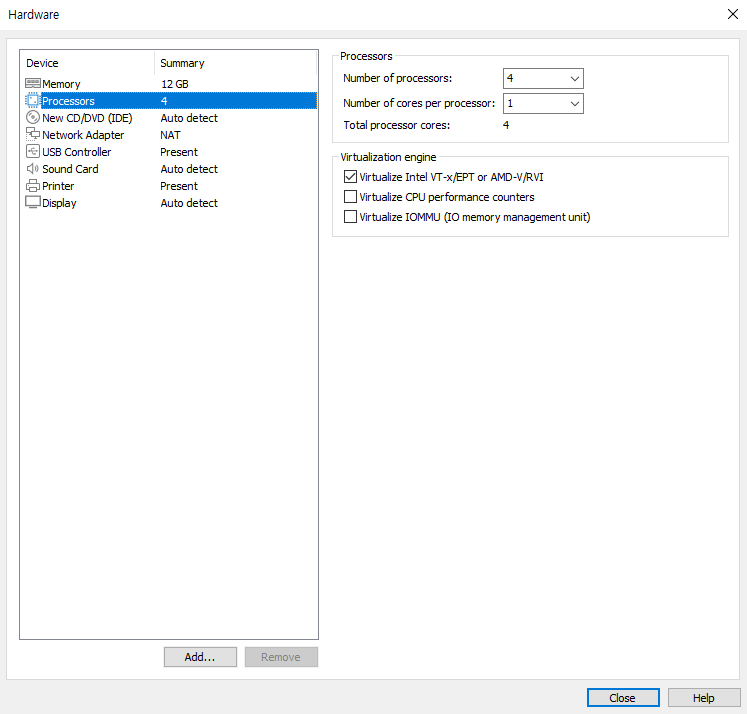The width and height of the screenshot is (747, 714).
Task: Click the Processors chip icon
Action: (32, 101)
